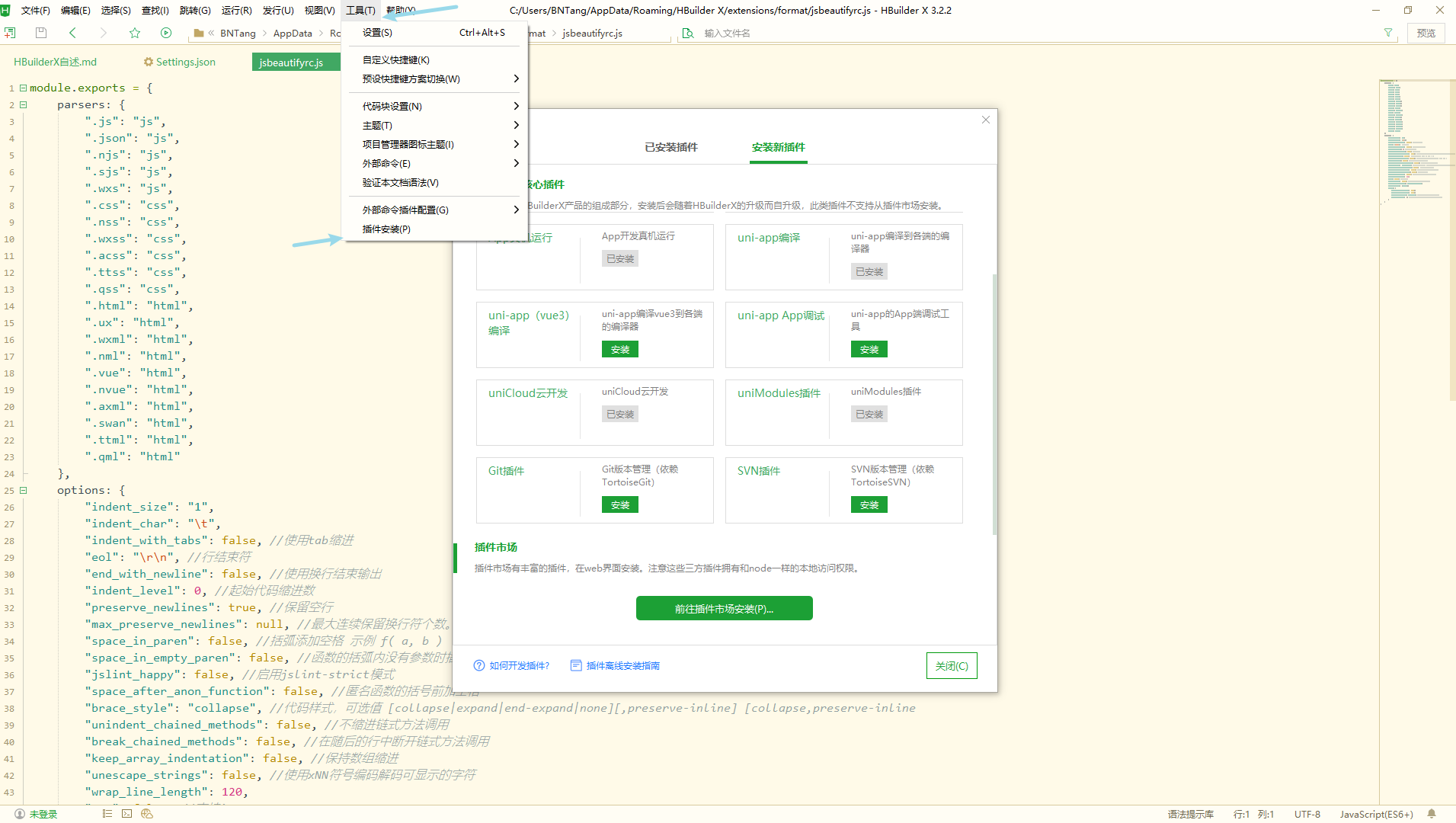Click the BNTang breadcrumb segment

(238, 33)
